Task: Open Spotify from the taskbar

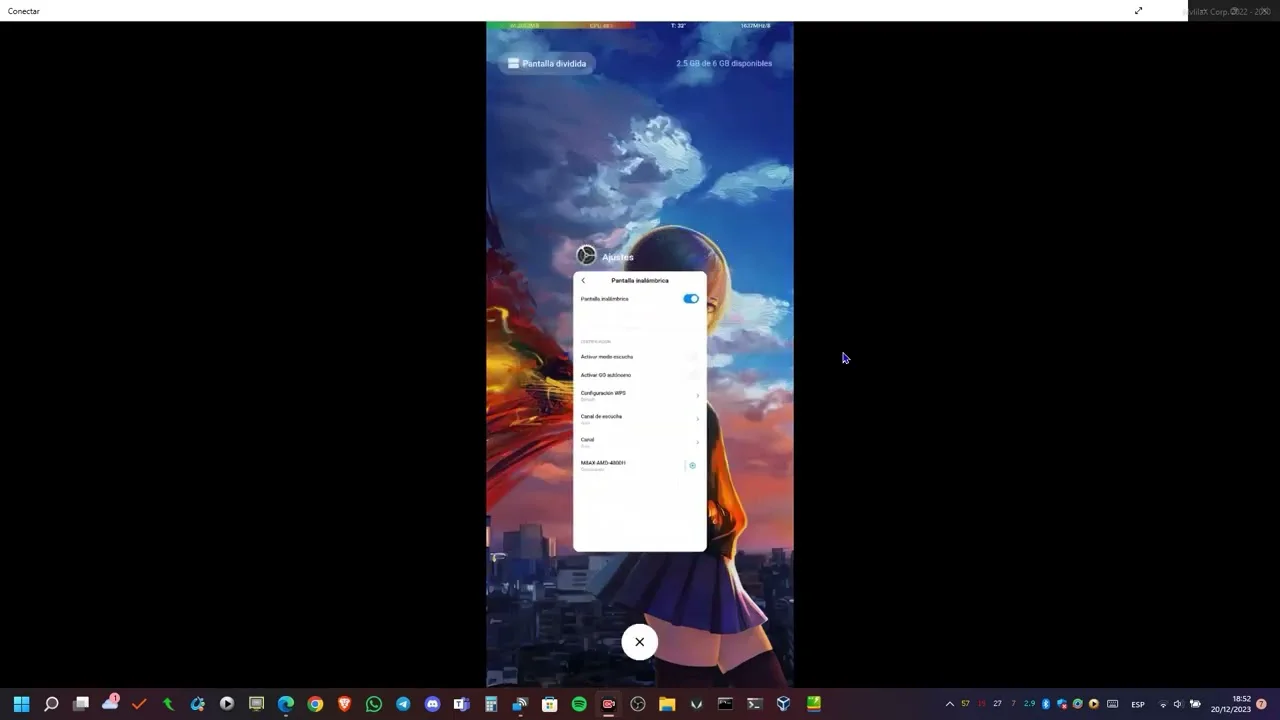Action: tap(579, 704)
